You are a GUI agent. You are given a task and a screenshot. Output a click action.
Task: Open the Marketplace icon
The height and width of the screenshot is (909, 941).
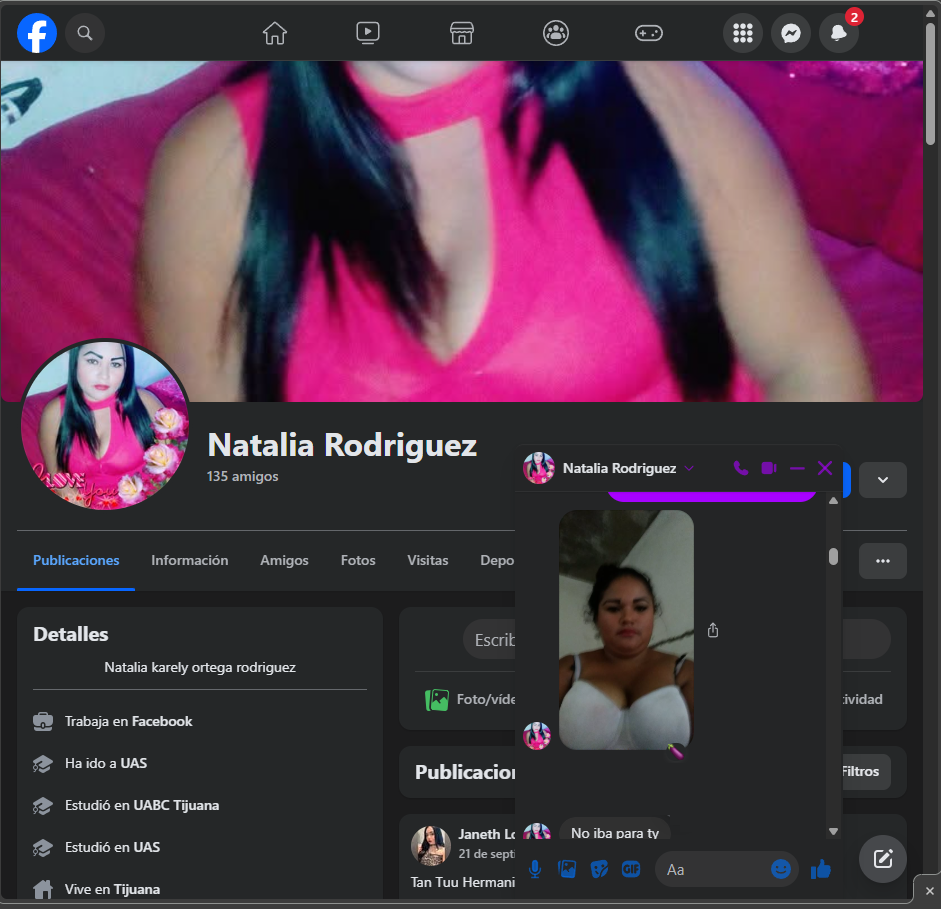[x=461, y=32]
